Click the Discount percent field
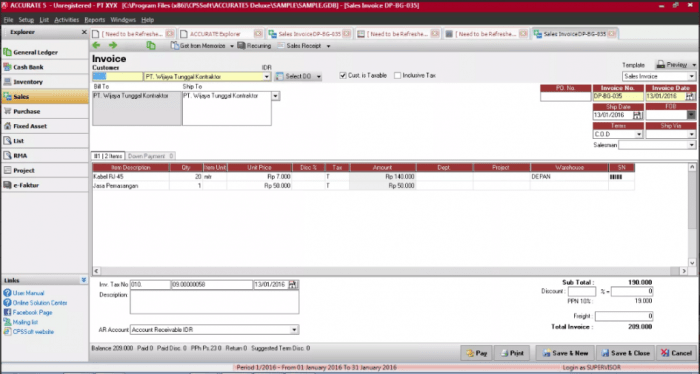Image resolution: width=700 pixels, height=374 pixels. 582,291
